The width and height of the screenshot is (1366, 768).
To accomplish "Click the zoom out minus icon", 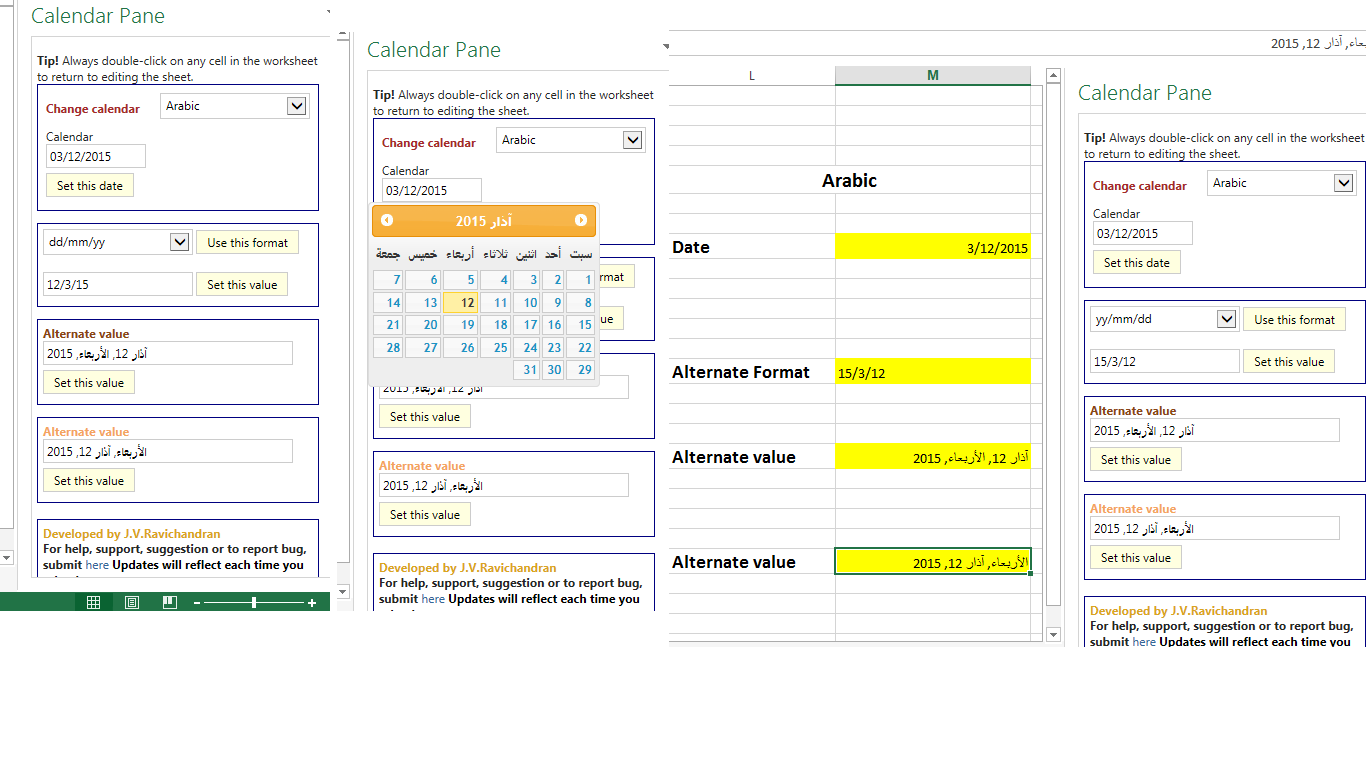I will pyautogui.click(x=197, y=603).
